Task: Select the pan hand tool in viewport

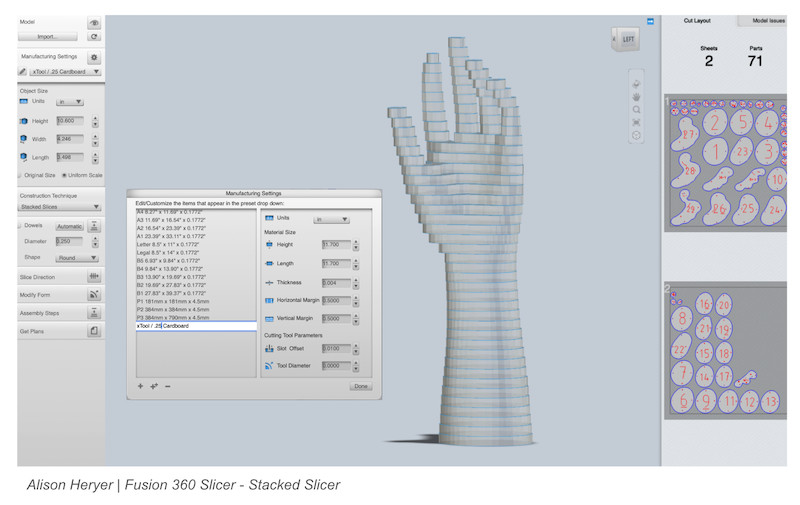Action: click(x=637, y=97)
